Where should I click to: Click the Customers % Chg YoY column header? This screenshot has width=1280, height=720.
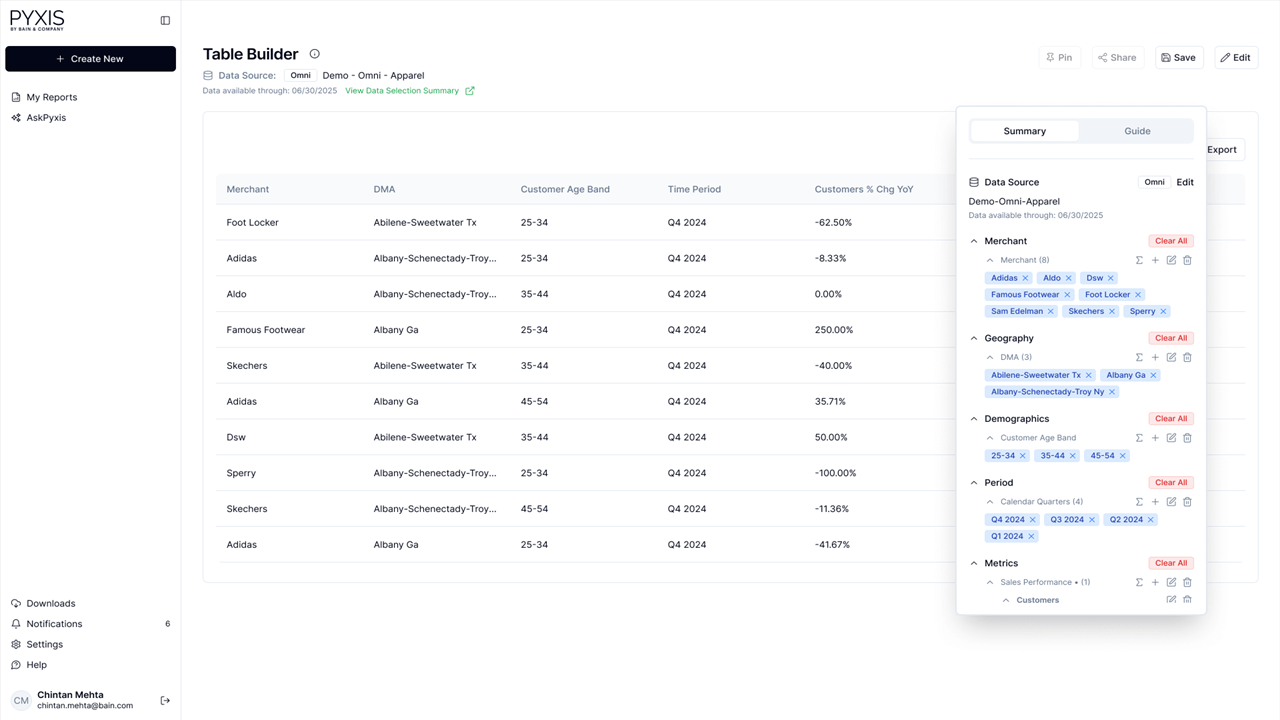[x=863, y=189]
